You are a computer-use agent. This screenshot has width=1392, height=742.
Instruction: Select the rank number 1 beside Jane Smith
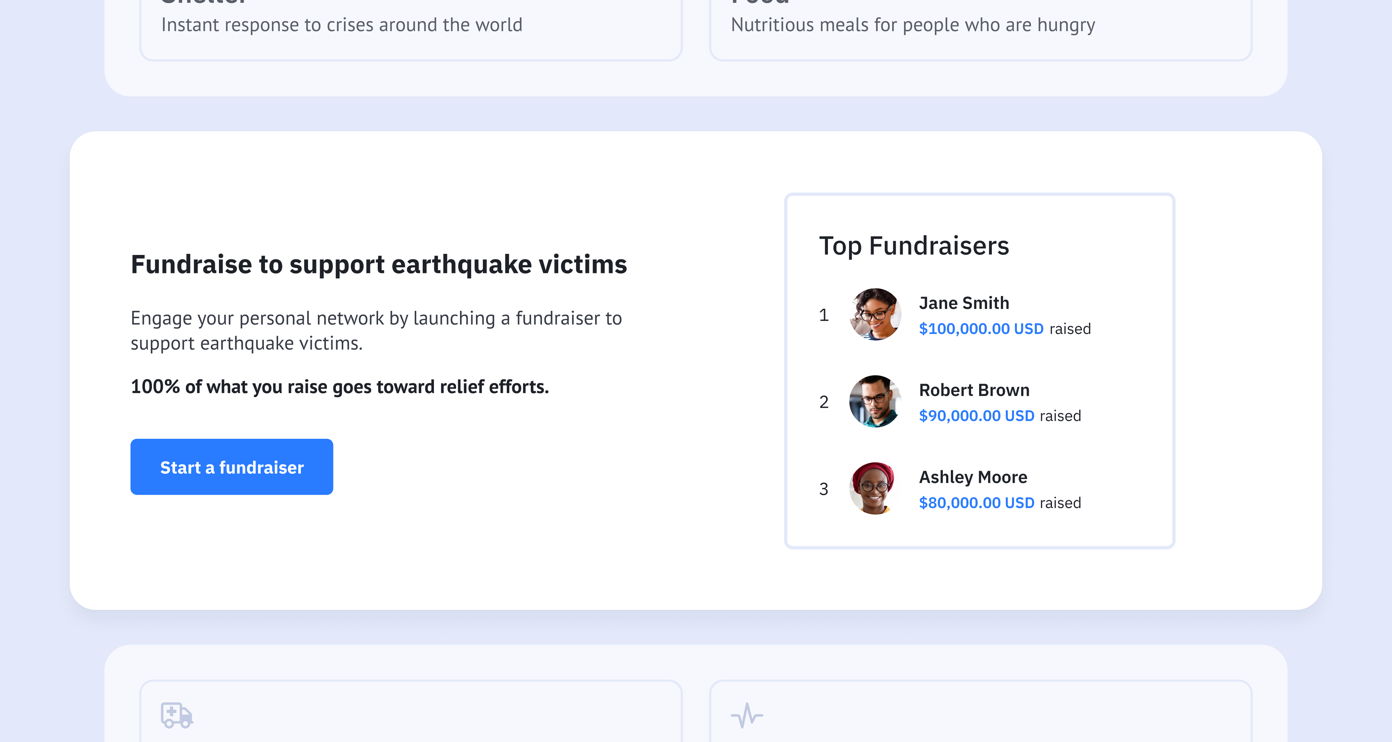(x=824, y=315)
